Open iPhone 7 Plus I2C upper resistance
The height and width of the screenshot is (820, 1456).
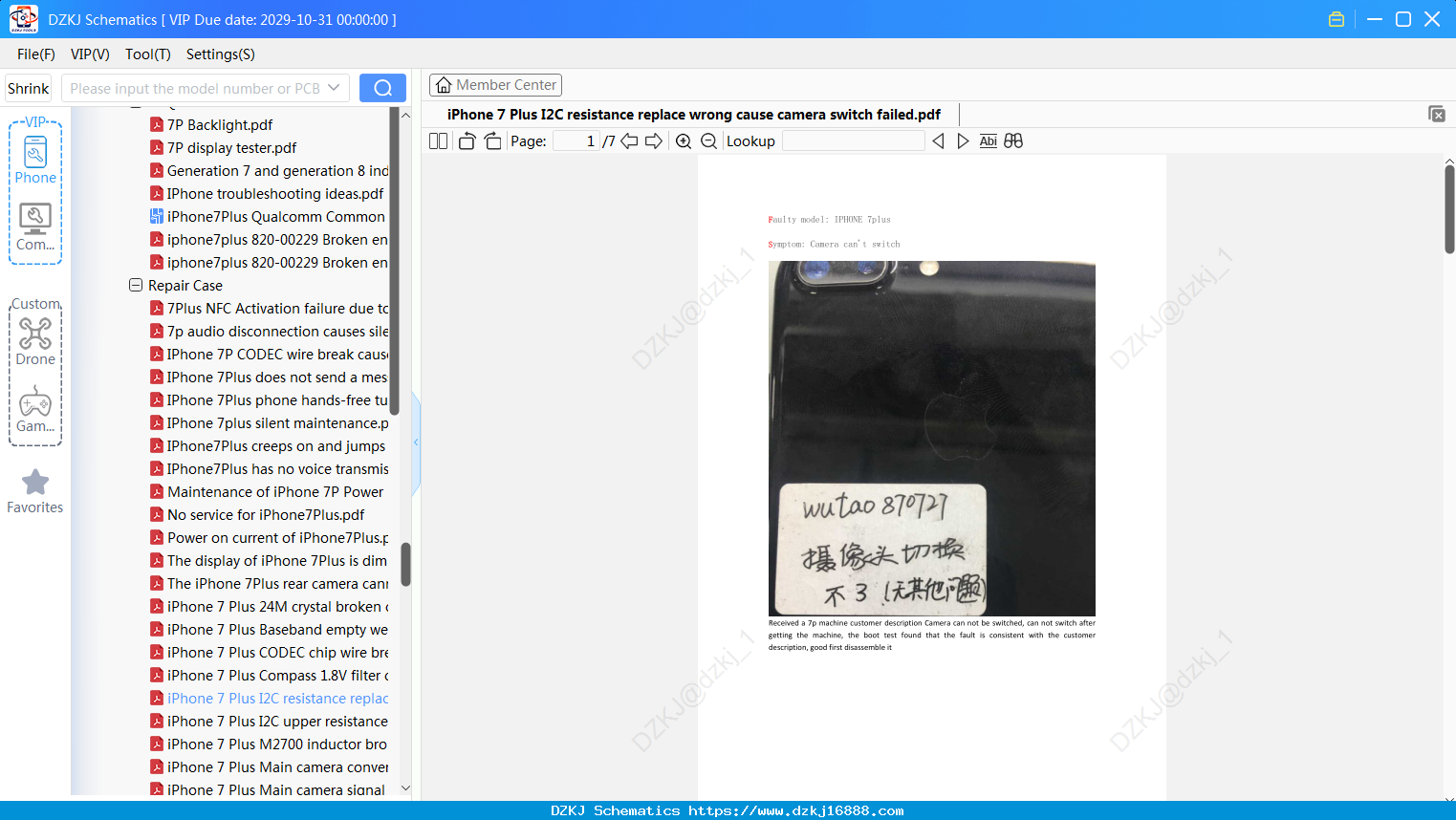[x=278, y=721]
